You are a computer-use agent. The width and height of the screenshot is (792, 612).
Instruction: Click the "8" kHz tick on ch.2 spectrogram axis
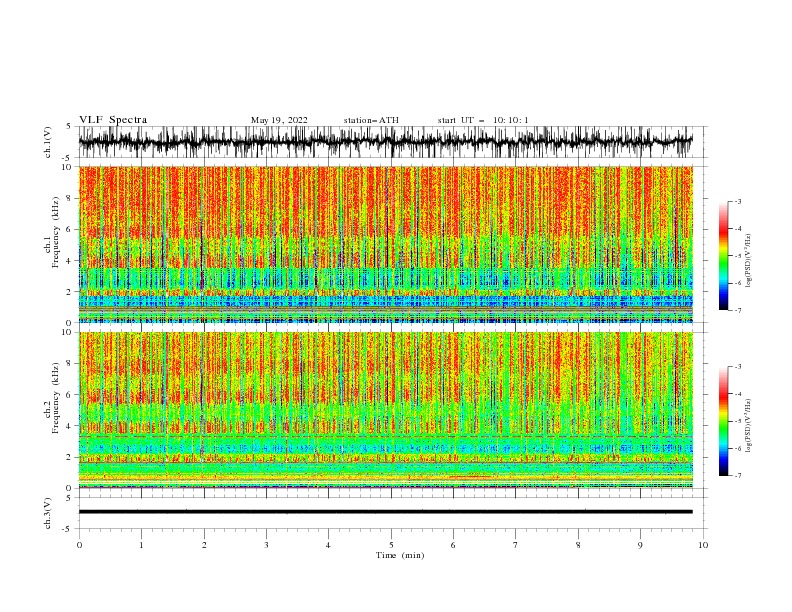point(70,364)
